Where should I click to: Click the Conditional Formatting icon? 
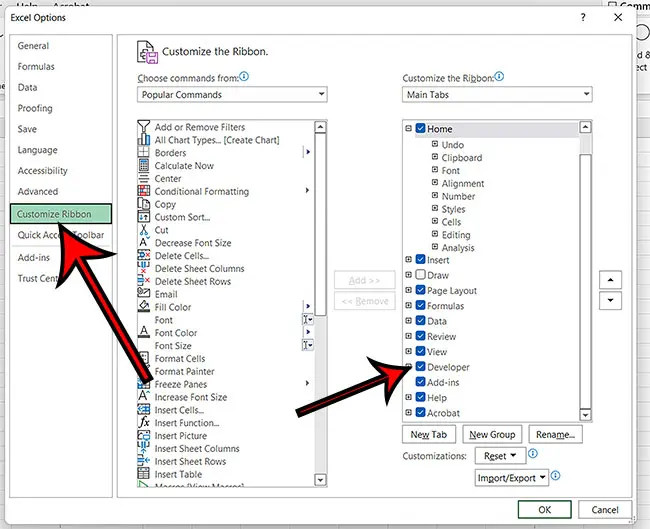(x=145, y=191)
